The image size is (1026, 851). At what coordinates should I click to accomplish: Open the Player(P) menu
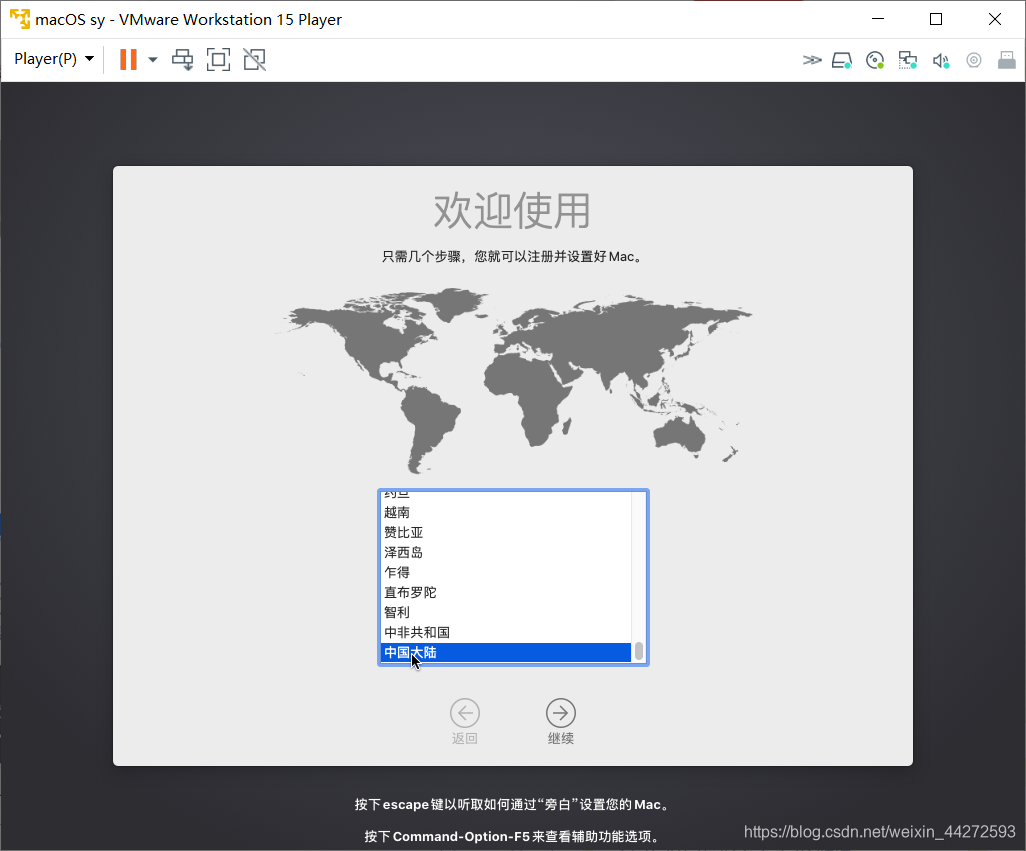tap(53, 59)
